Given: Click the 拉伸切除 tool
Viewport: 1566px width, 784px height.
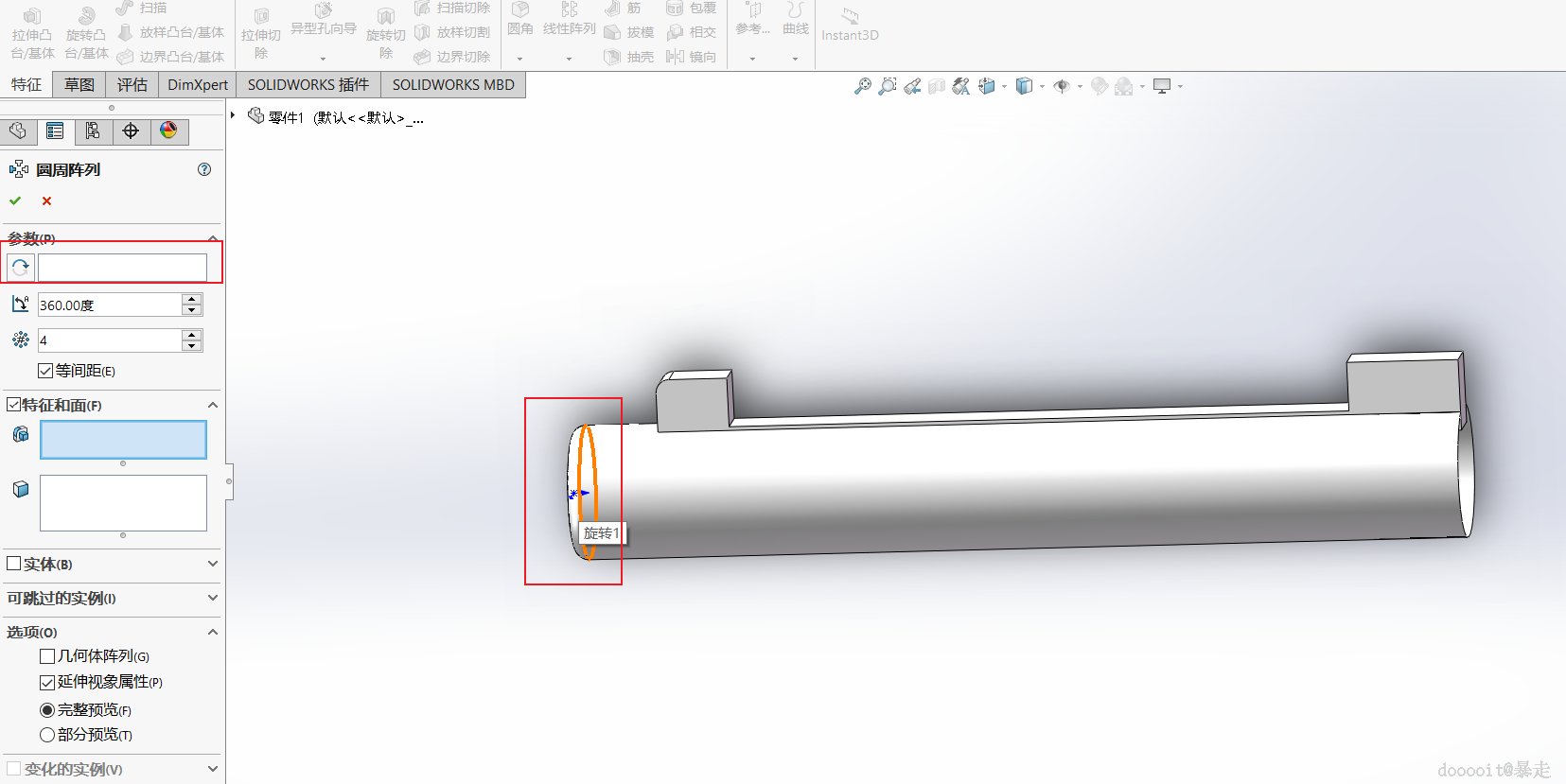Looking at the screenshot, I should point(261,34).
